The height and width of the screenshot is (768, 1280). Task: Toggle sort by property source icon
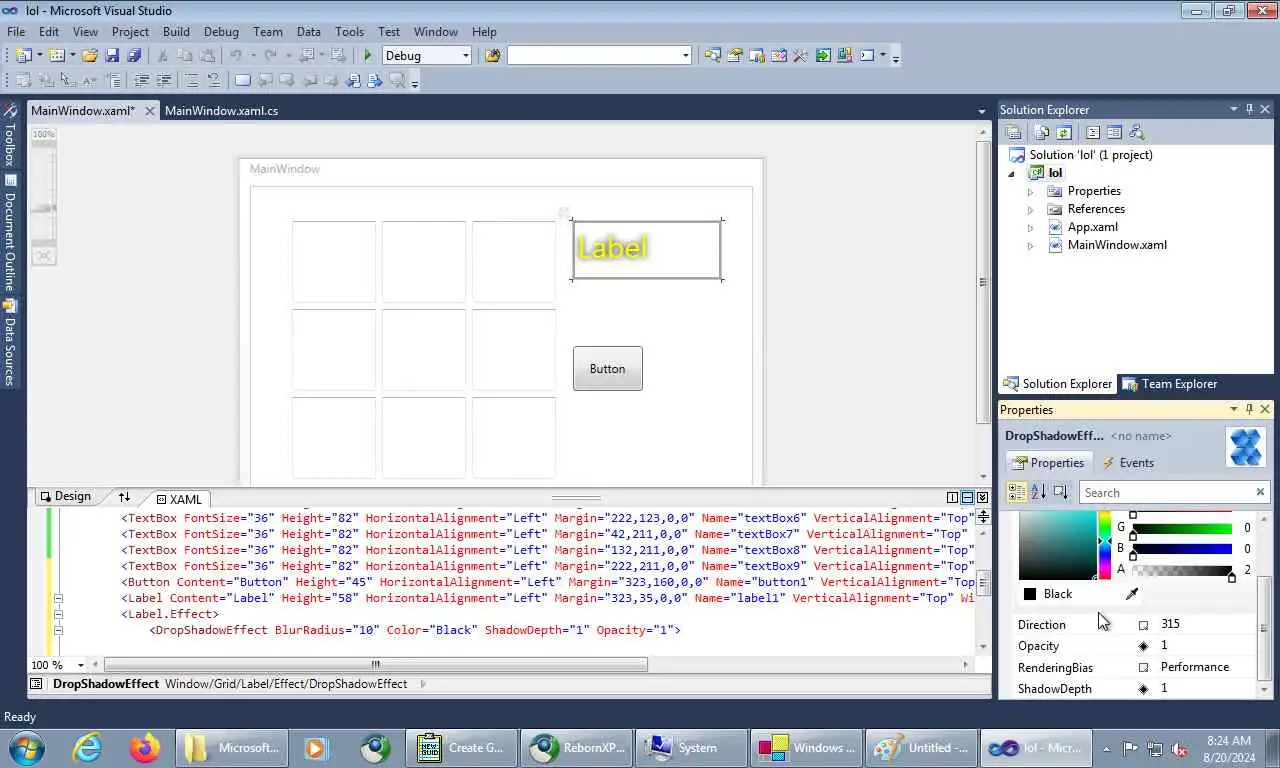(x=1061, y=492)
